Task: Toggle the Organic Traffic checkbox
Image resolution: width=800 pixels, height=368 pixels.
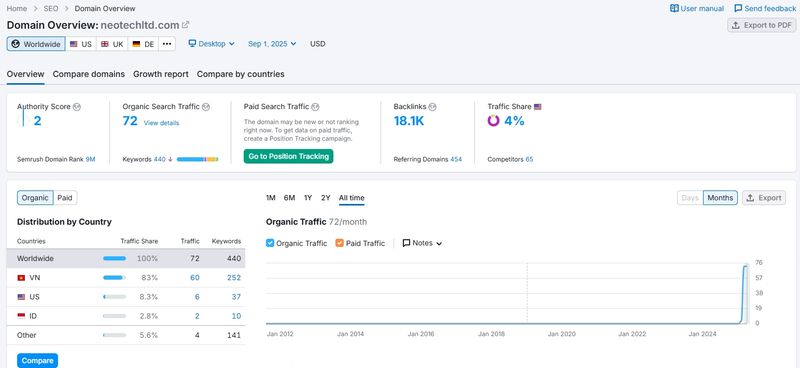Action: (x=270, y=243)
